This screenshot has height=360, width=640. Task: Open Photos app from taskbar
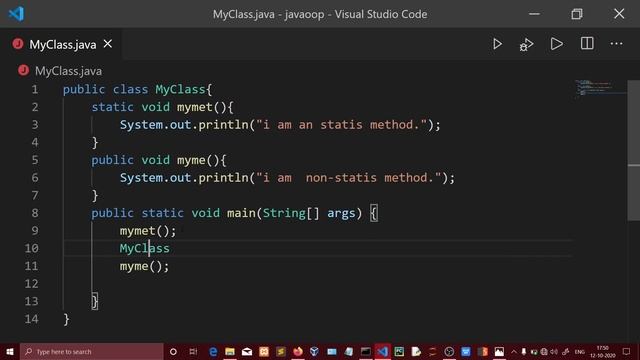499,351
